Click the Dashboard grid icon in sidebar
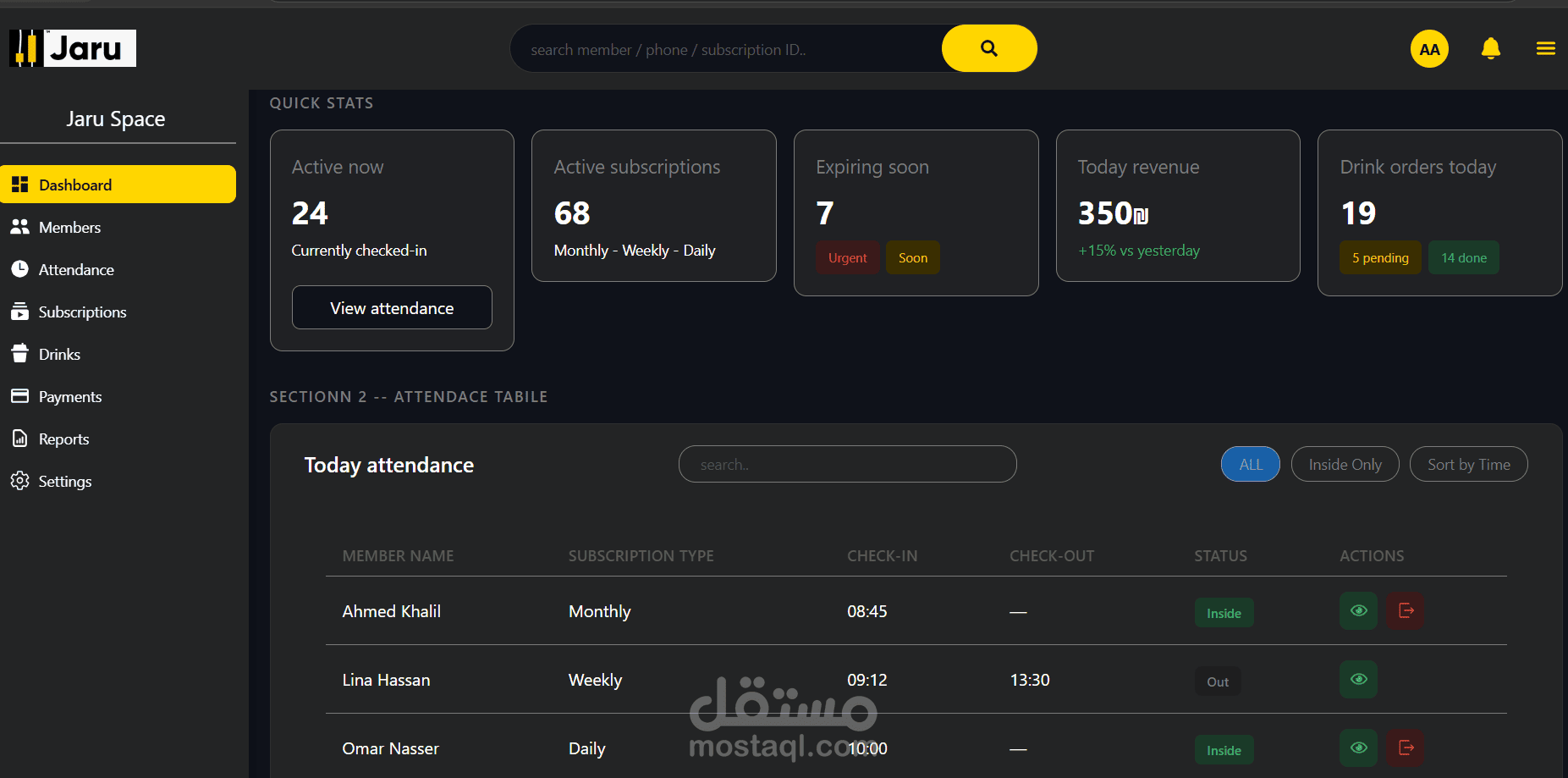 click(x=20, y=185)
